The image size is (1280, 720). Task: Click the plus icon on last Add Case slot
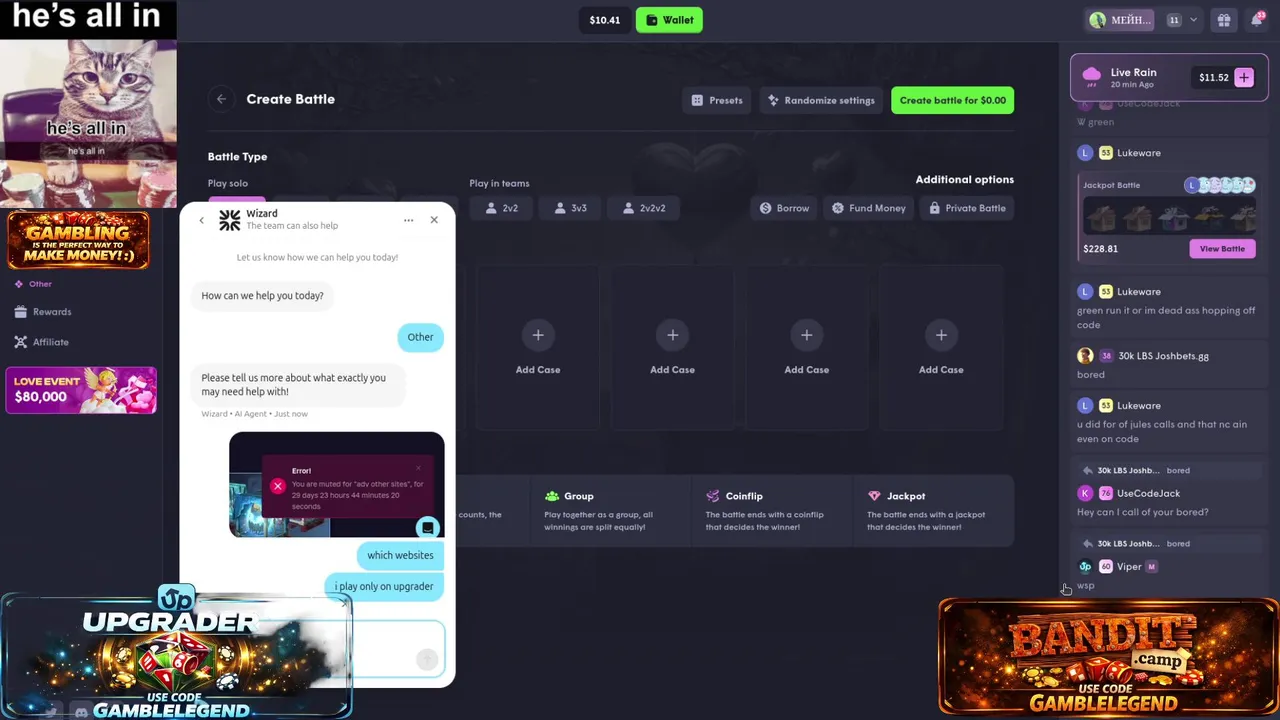coord(941,335)
